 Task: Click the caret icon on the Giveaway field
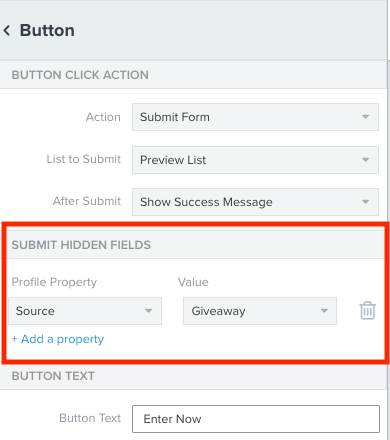click(324, 311)
